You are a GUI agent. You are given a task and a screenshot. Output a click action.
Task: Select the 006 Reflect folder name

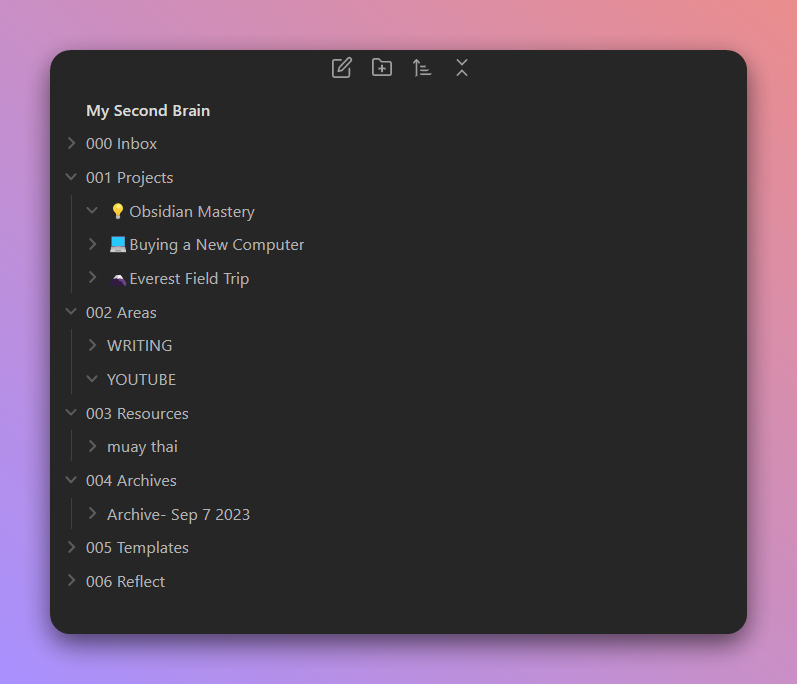[126, 582]
